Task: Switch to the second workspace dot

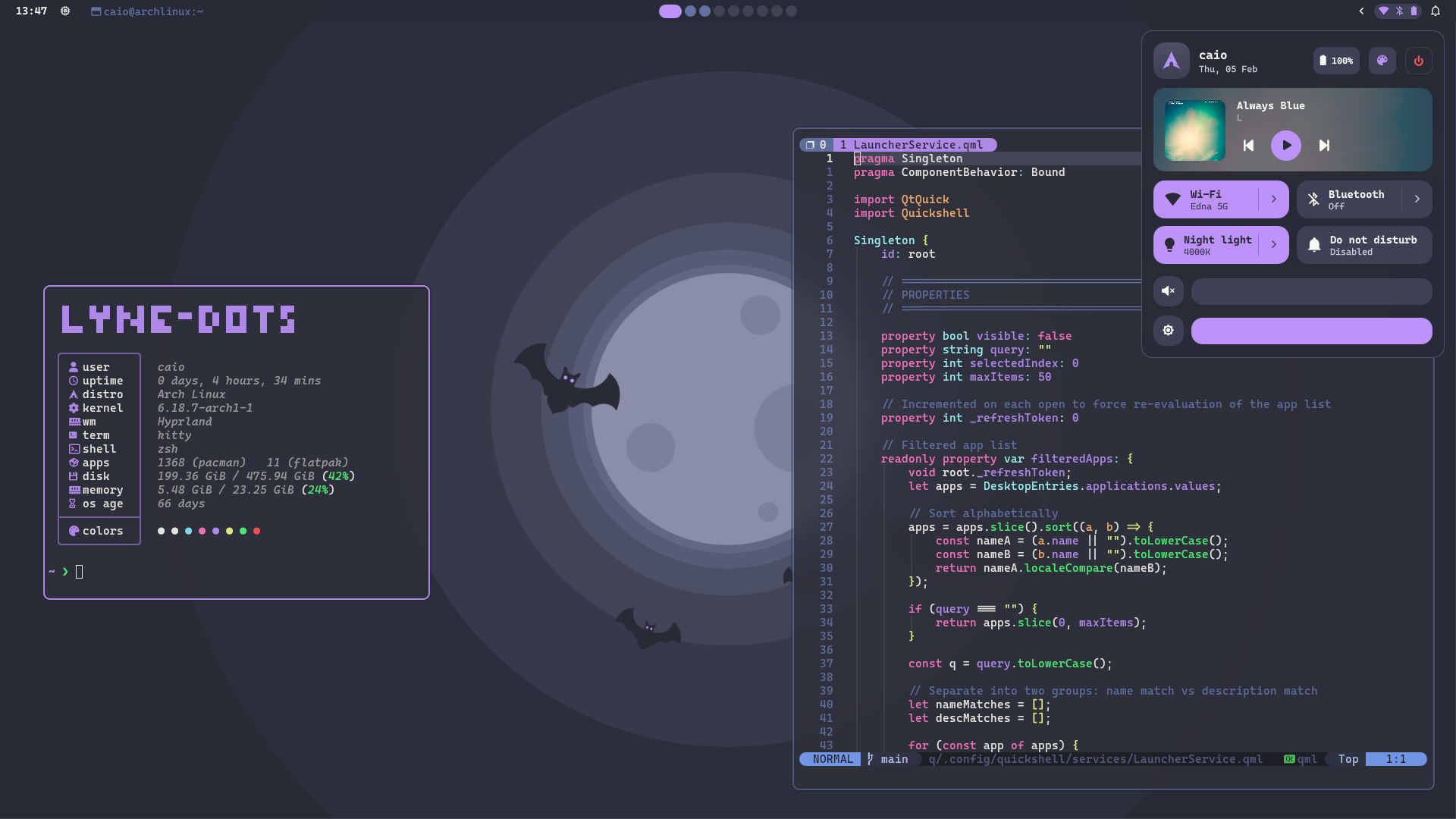Action: [690, 11]
